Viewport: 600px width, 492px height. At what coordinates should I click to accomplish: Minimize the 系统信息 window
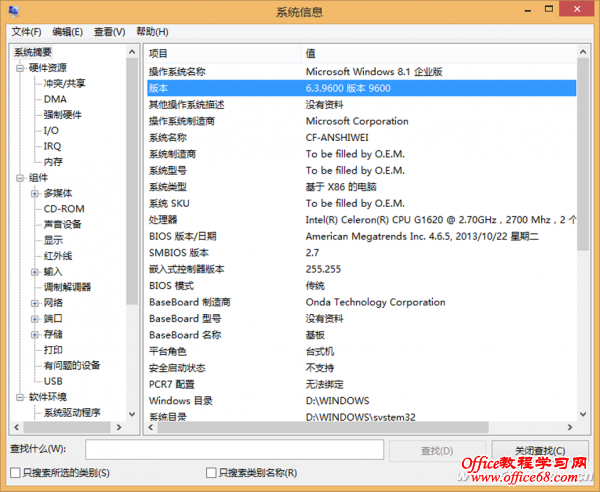tap(528, 10)
